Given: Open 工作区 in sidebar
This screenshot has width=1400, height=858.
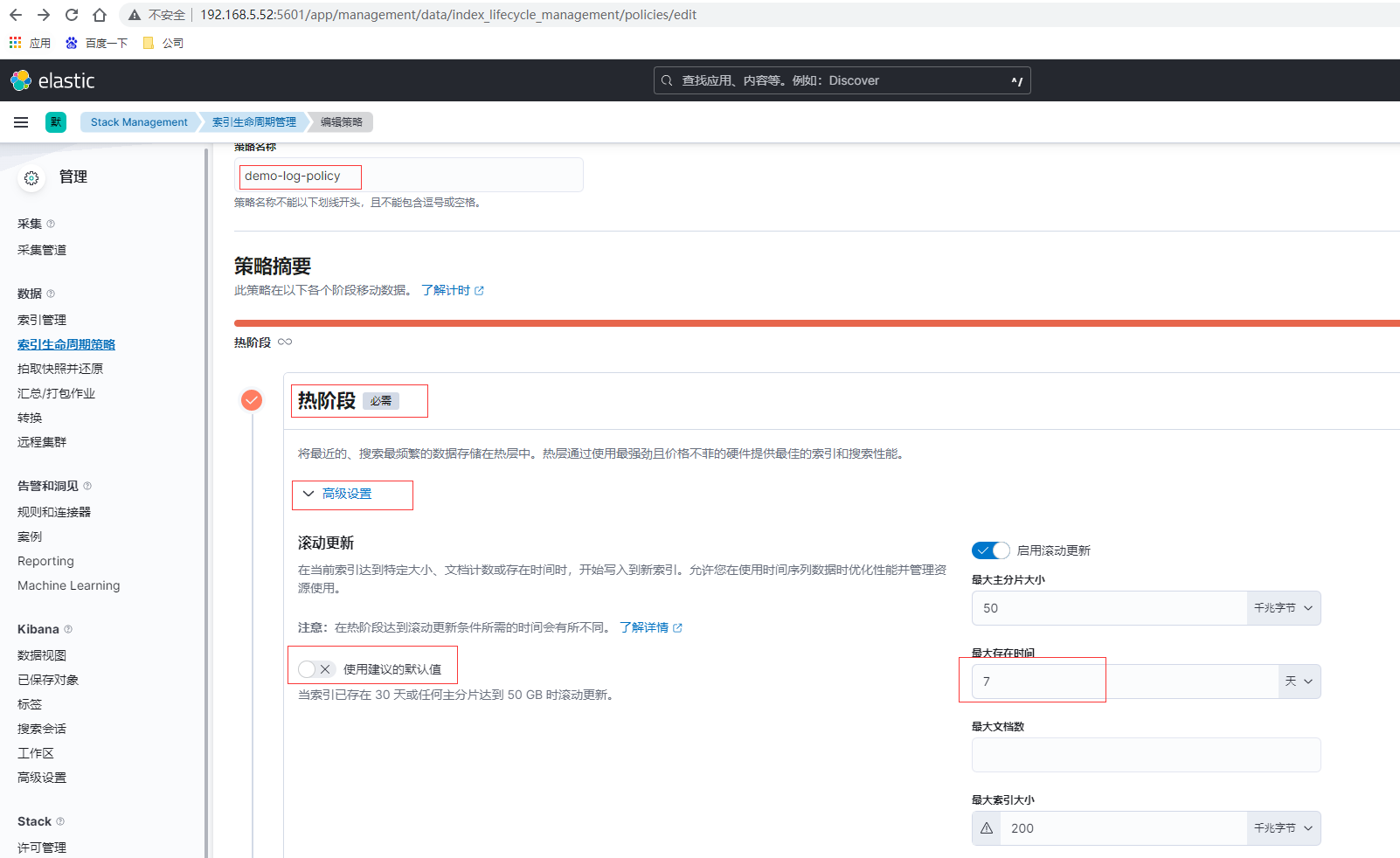Looking at the screenshot, I should [36, 753].
